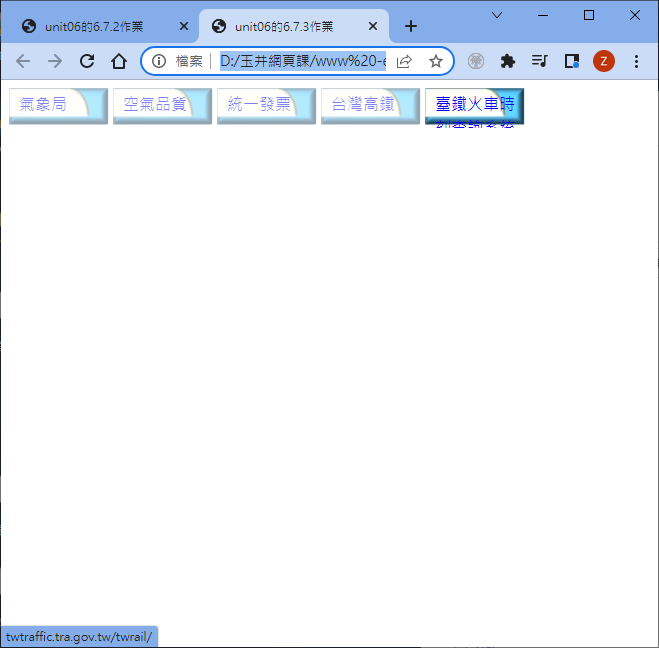
Task: Go to the browser home page
Action: coord(119,61)
